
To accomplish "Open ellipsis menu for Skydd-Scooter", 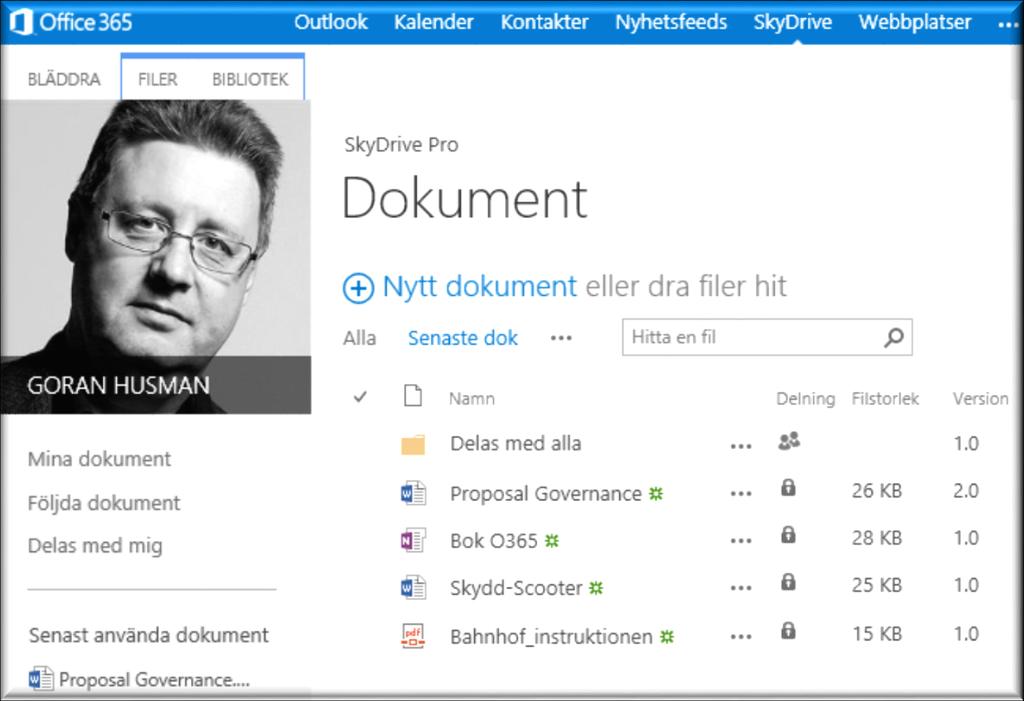I will [x=741, y=588].
